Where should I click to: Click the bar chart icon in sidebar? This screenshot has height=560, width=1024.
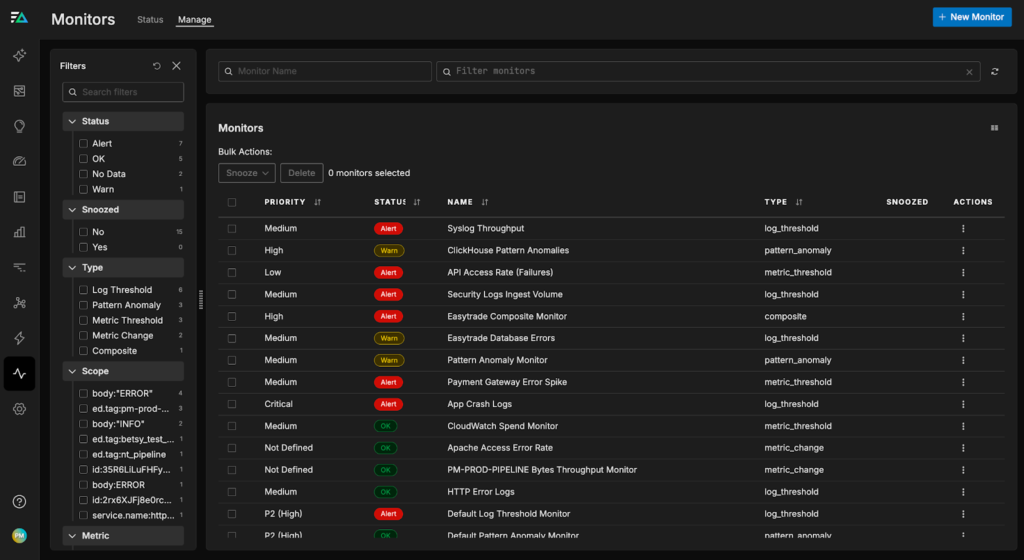[x=19, y=232]
